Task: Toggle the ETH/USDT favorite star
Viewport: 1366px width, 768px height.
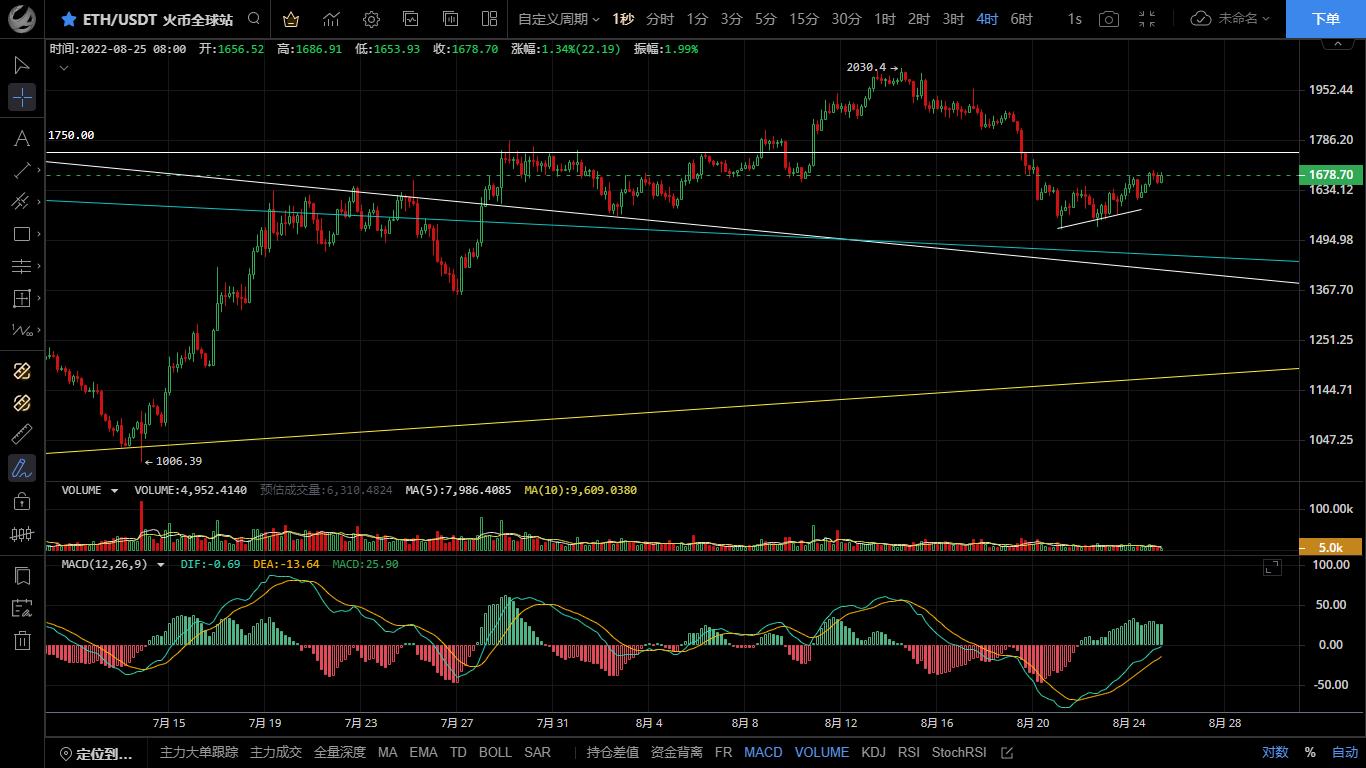Action: click(x=68, y=19)
